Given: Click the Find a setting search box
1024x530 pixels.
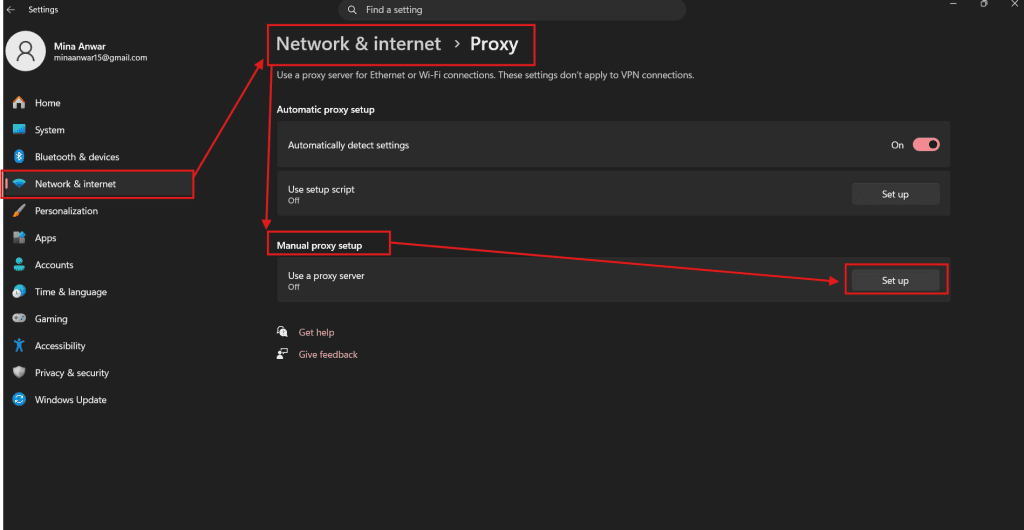Looking at the screenshot, I should click(512, 10).
